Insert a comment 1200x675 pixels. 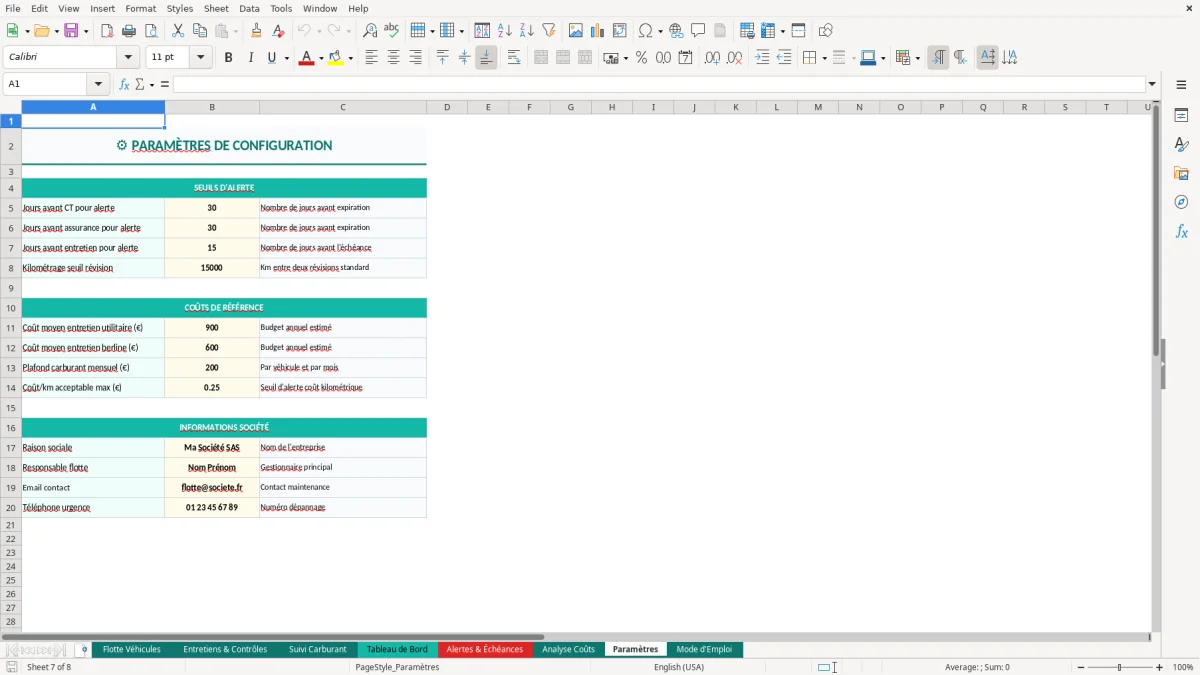(698, 31)
